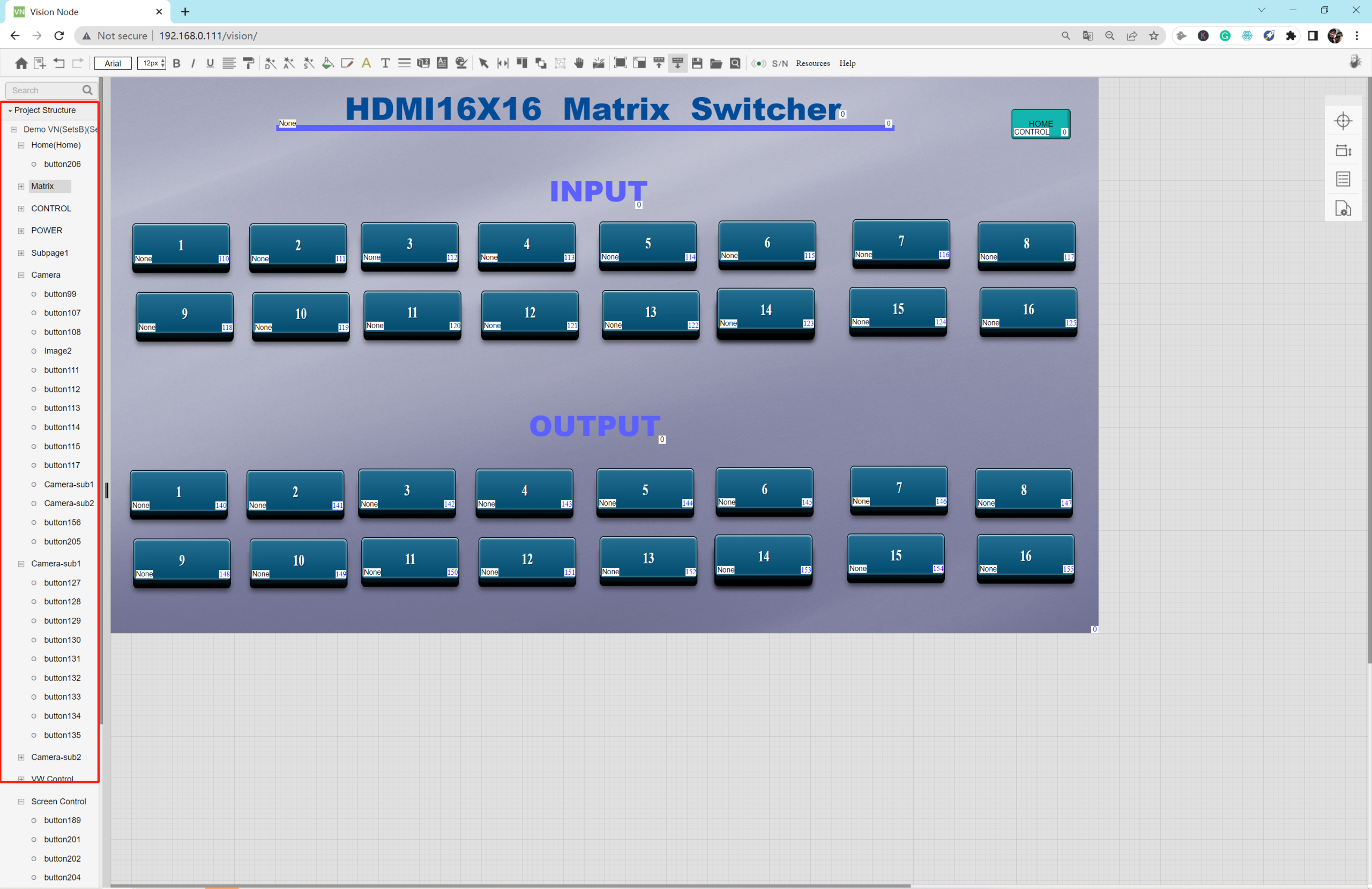Expand the CONTROL tree node
The height and width of the screenshot is (889, 1372).
(x=21, y=209)
